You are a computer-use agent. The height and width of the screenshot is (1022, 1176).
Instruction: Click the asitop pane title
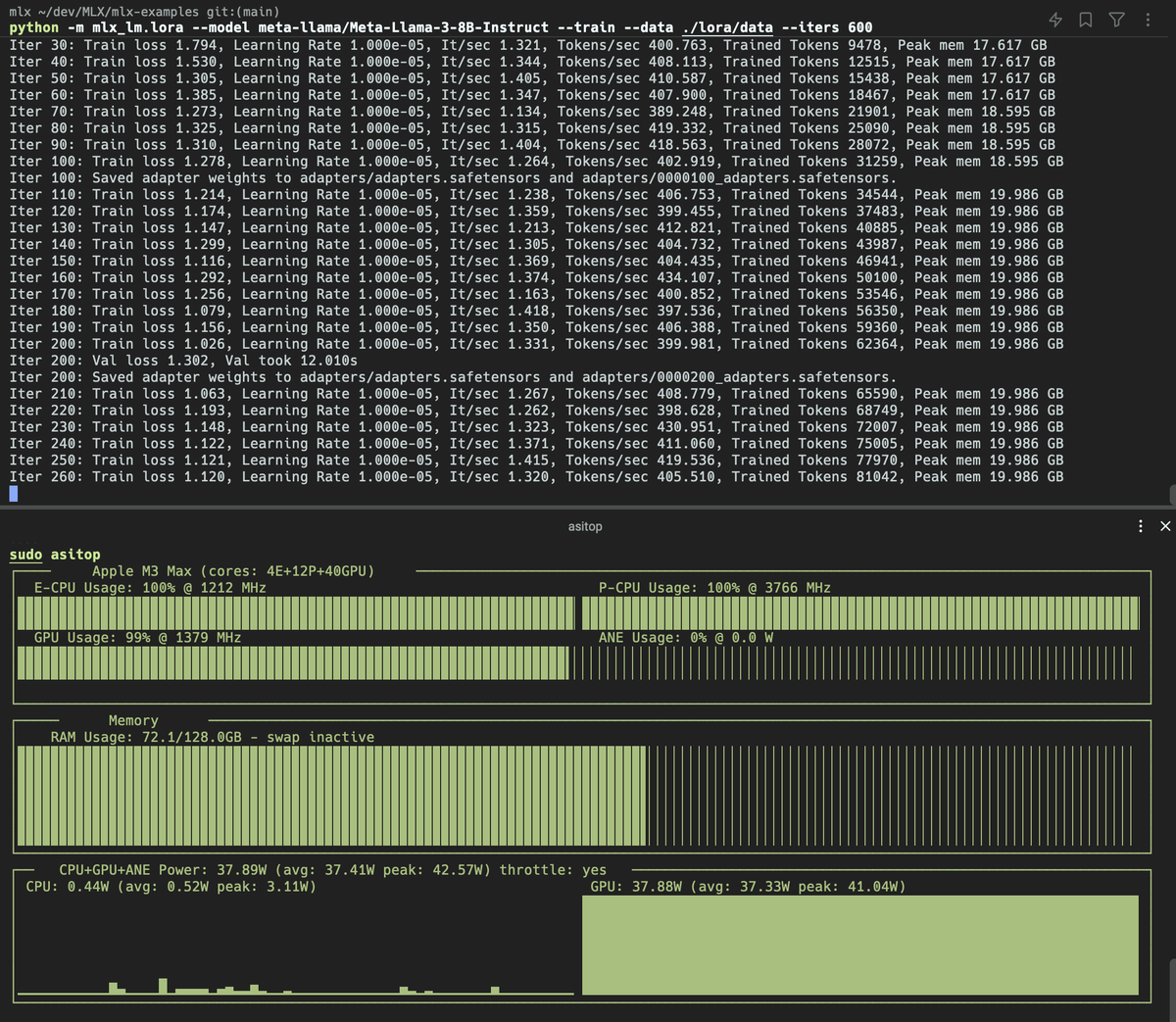pyautogui.click(x=585, y=526)
